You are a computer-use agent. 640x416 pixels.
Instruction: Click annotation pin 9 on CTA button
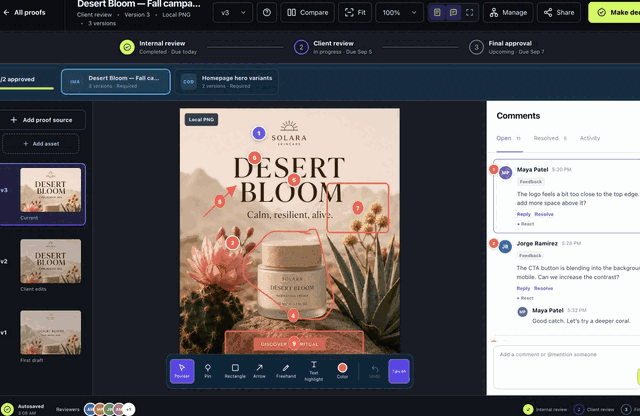(294, 344)
